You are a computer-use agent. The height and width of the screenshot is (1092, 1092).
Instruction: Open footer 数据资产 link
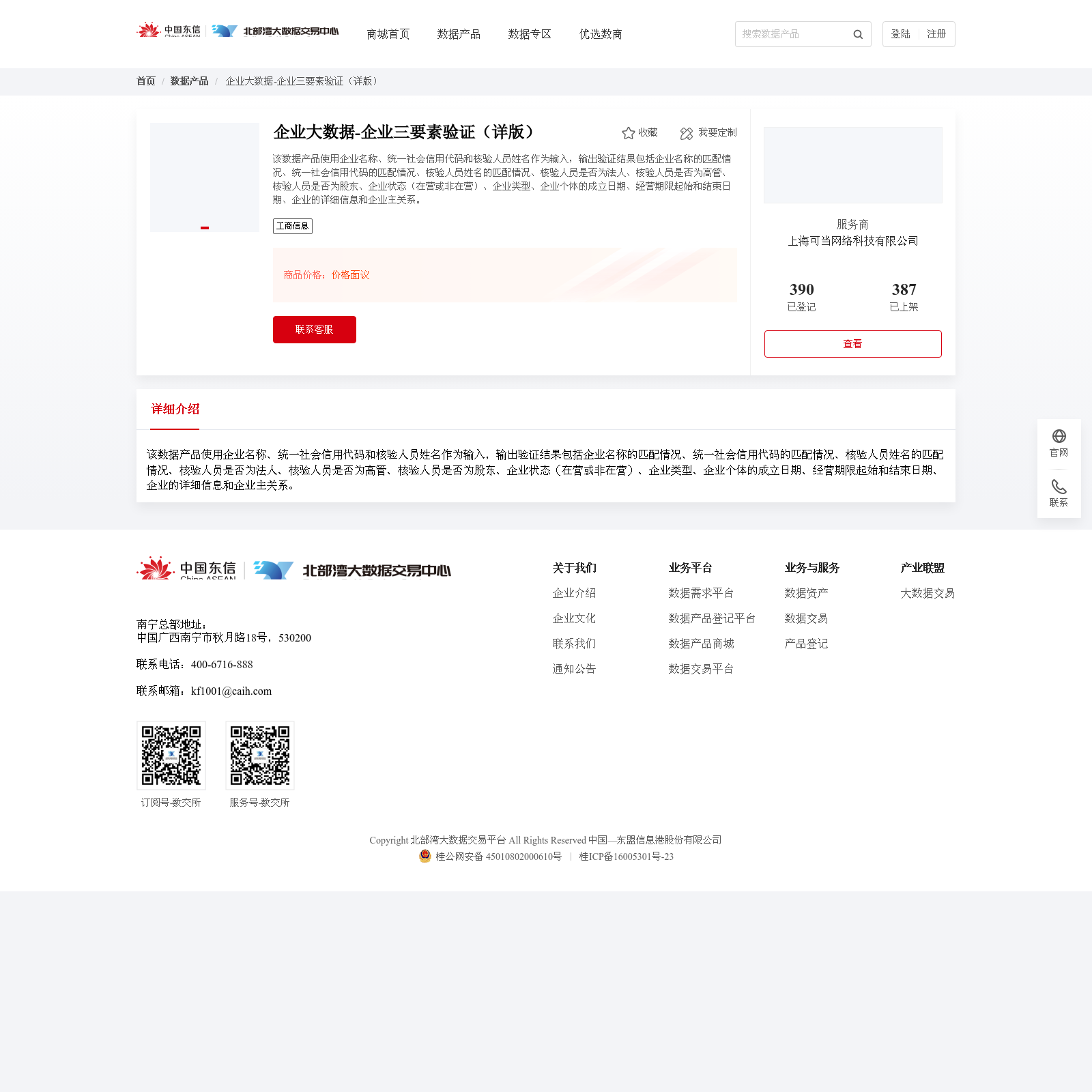click(807, 593)
